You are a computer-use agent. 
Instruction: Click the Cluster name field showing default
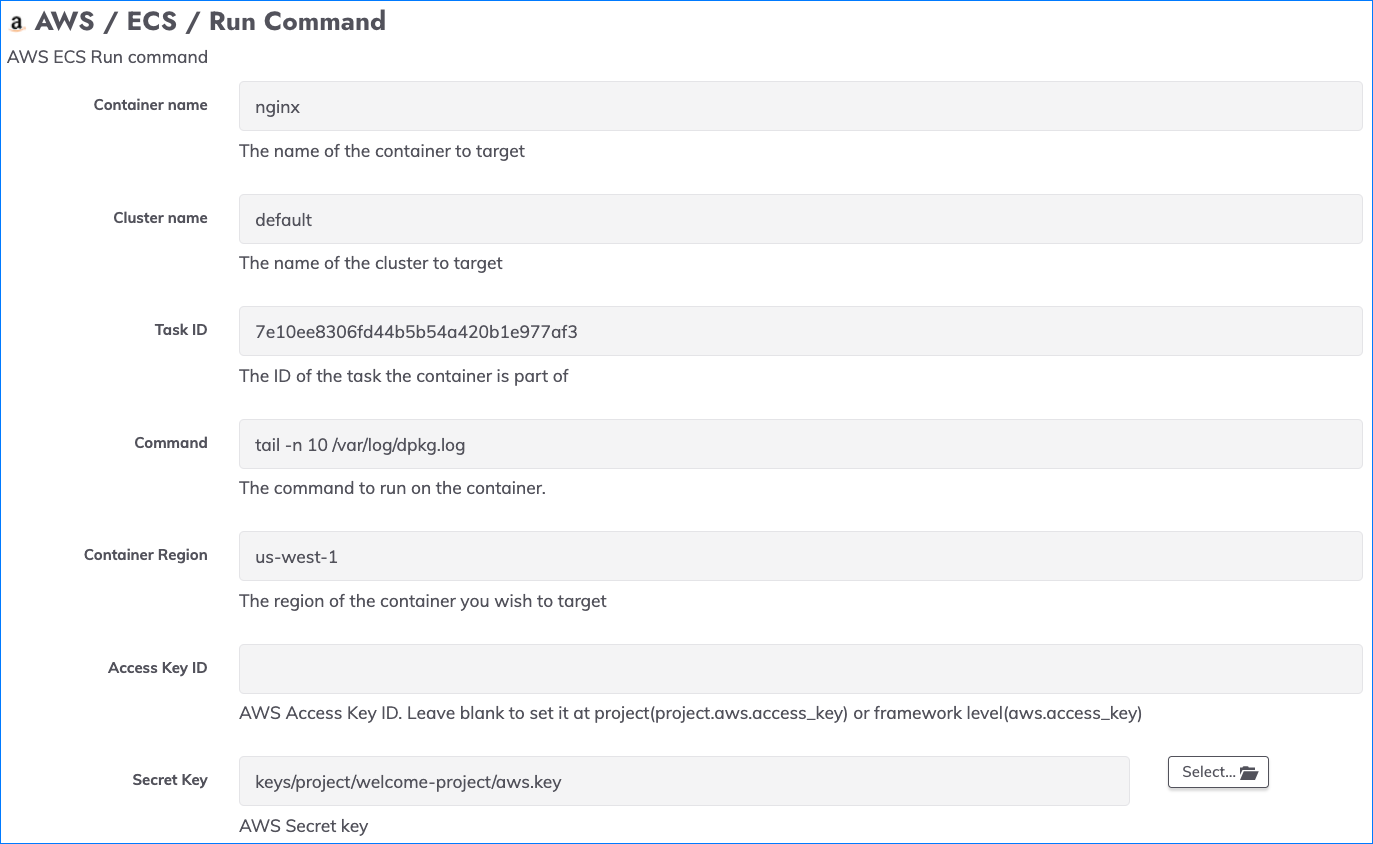pos(800,219)
